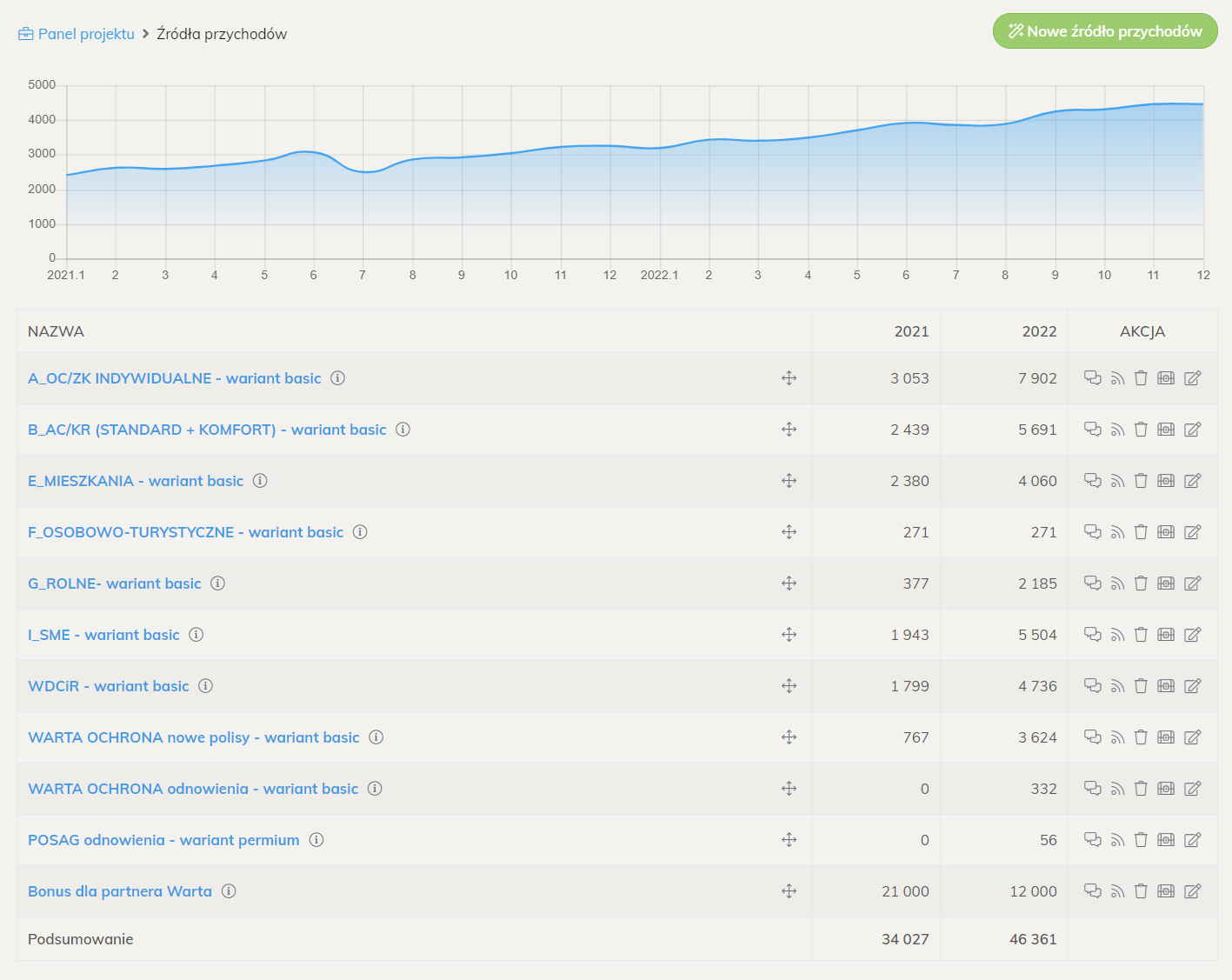The image size is (1232, 980).
Task: Click info icon next to POSAG odnowienia
Action: [316, 840]
